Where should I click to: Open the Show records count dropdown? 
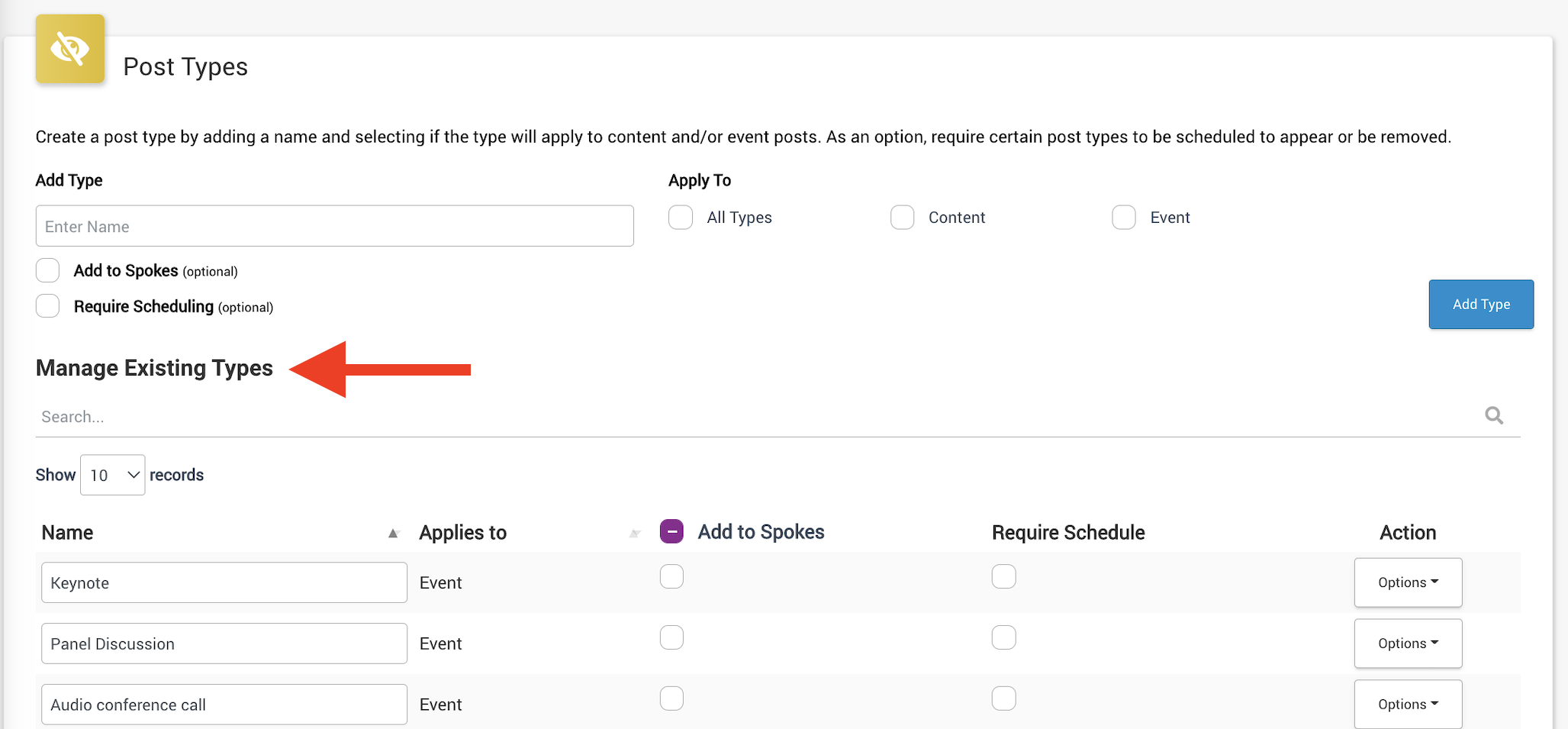pyautogui.click(x=113, y=475)
